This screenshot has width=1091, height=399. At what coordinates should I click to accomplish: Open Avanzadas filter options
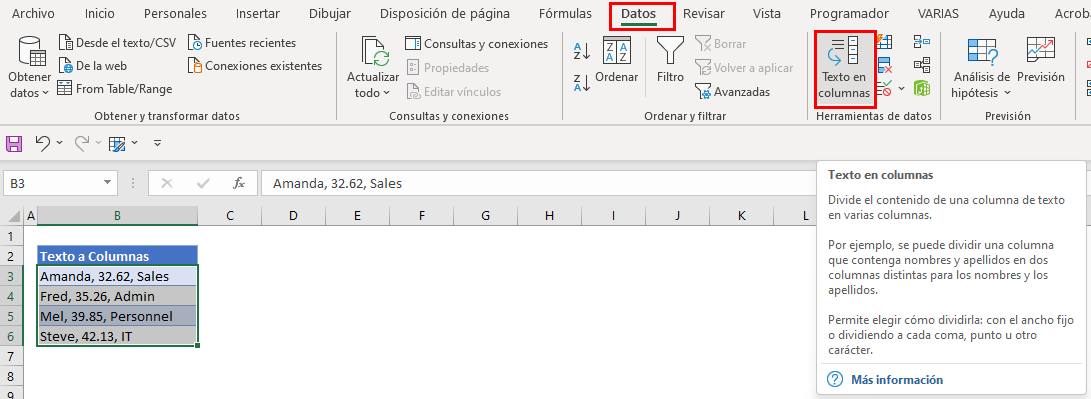732,91
